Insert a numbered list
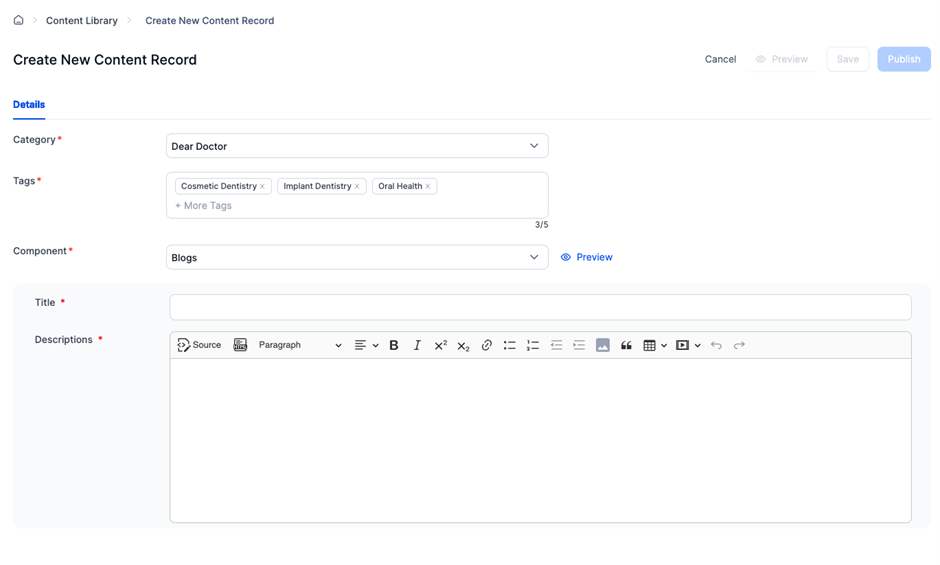 tap(532, 345)
